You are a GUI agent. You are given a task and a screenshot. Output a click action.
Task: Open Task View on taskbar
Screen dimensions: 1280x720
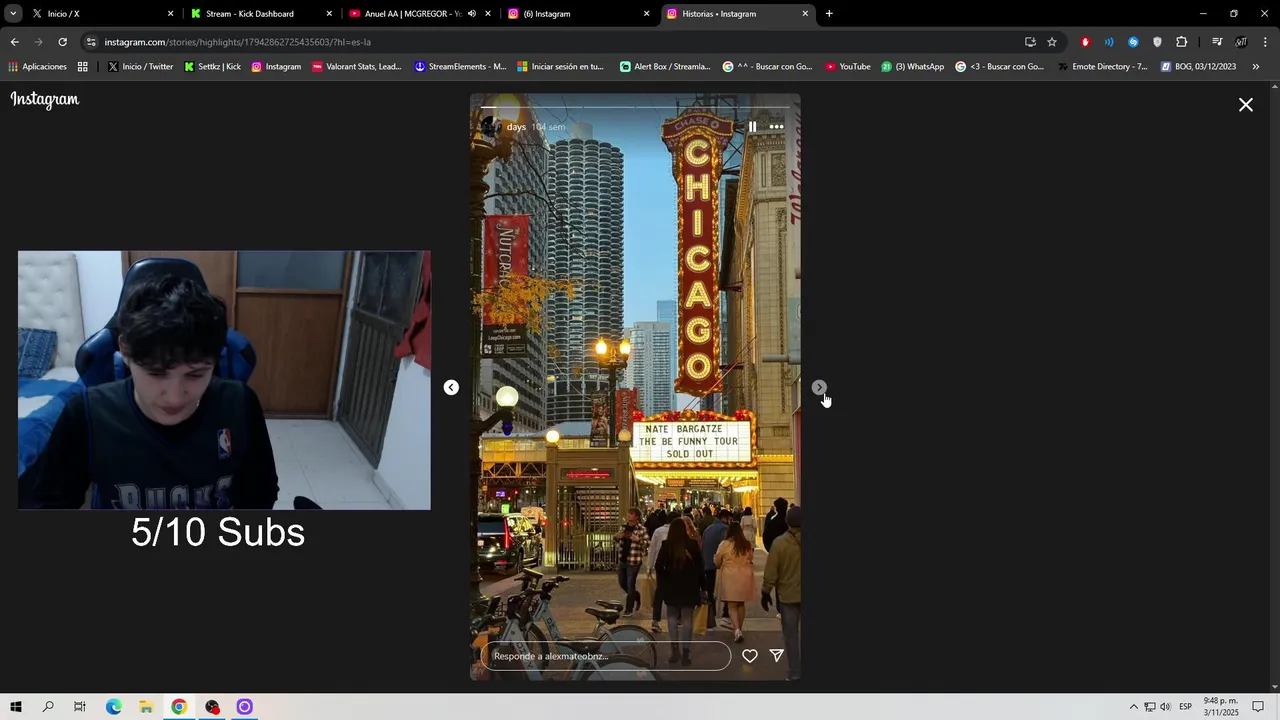point(80,707)
